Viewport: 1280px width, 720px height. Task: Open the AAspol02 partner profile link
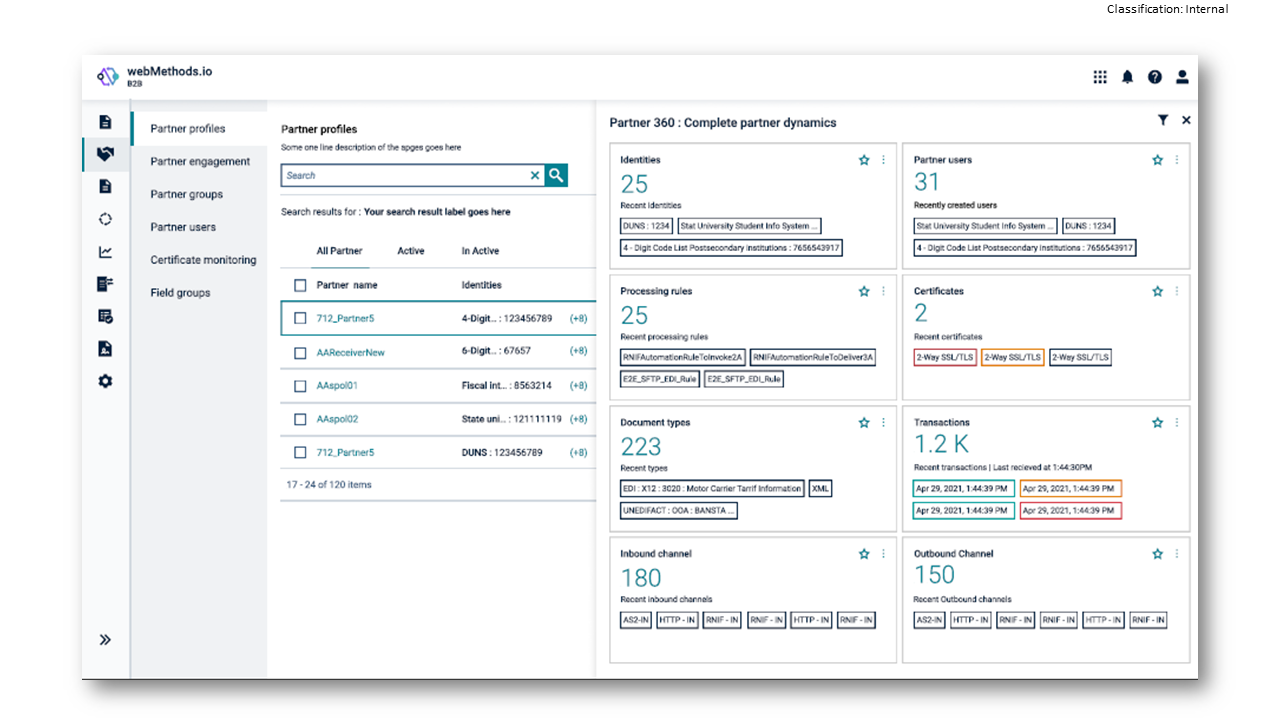tap(336, 418)
